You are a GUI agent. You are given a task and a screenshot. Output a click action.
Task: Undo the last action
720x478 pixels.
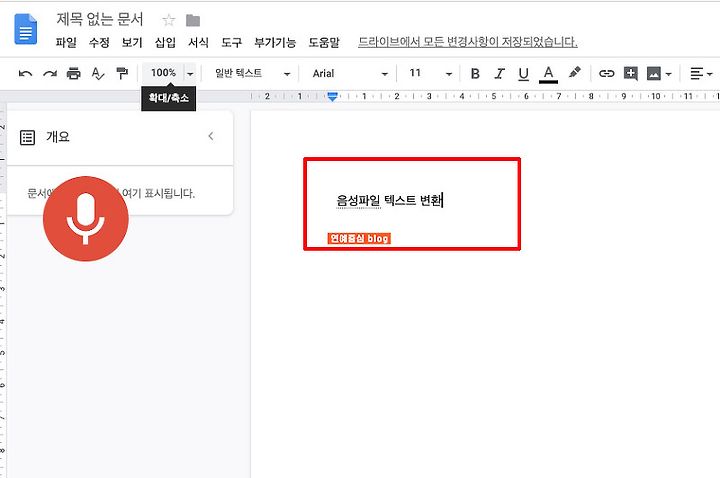25,73
